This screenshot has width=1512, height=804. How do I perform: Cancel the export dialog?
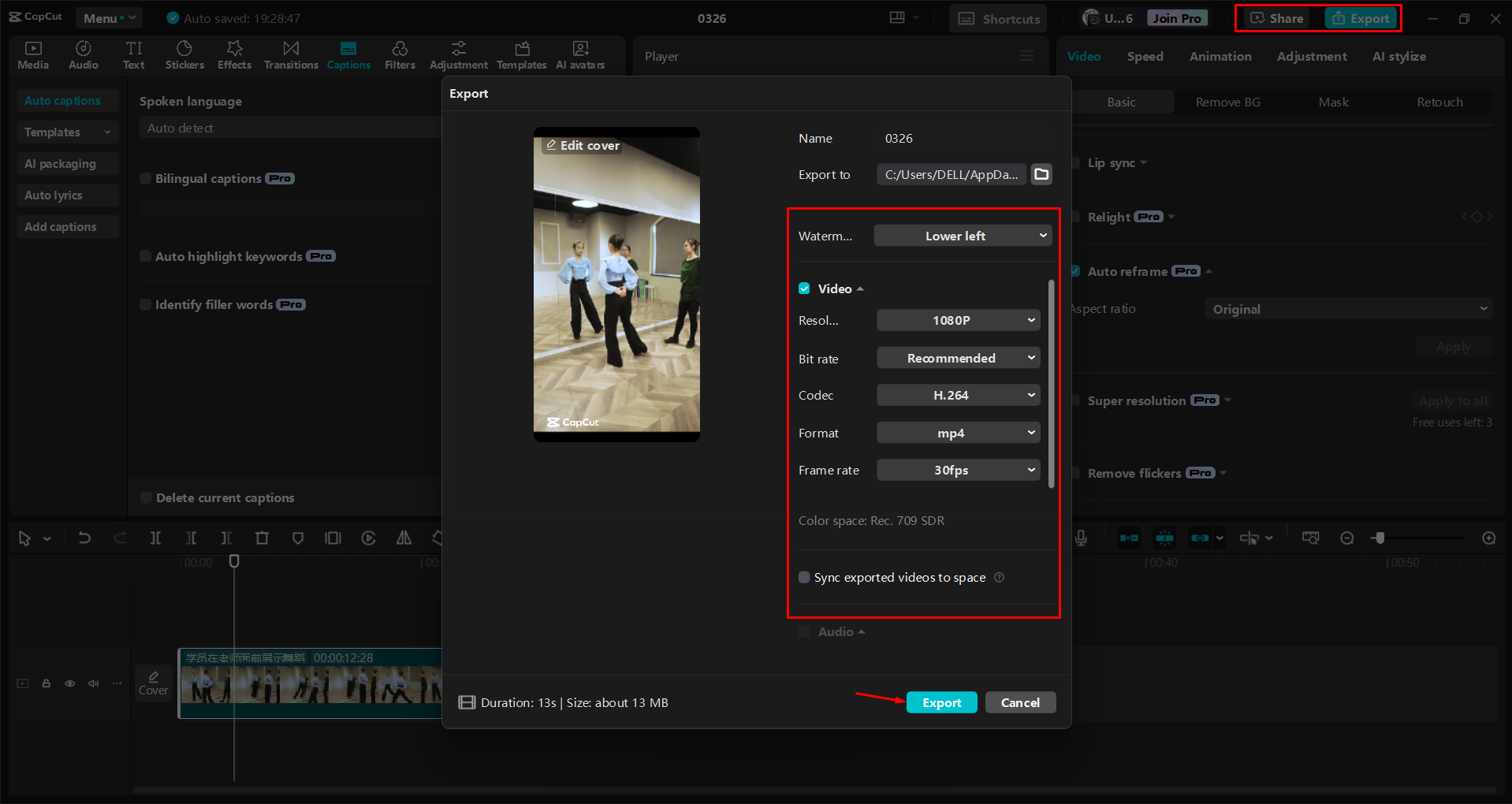pyautogui.click(x=1020, y=702)
